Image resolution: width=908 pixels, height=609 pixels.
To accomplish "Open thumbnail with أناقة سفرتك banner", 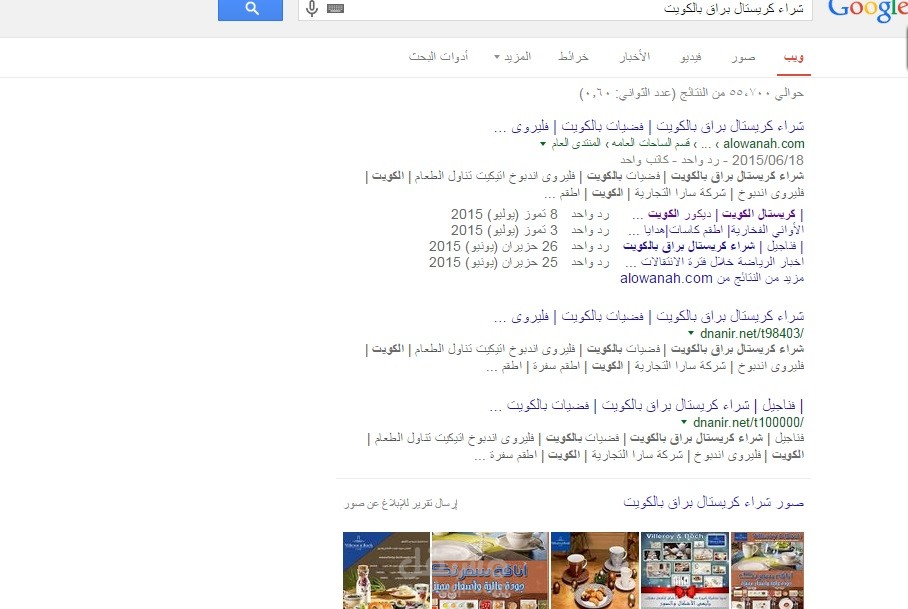I will (x=490, y=570).
